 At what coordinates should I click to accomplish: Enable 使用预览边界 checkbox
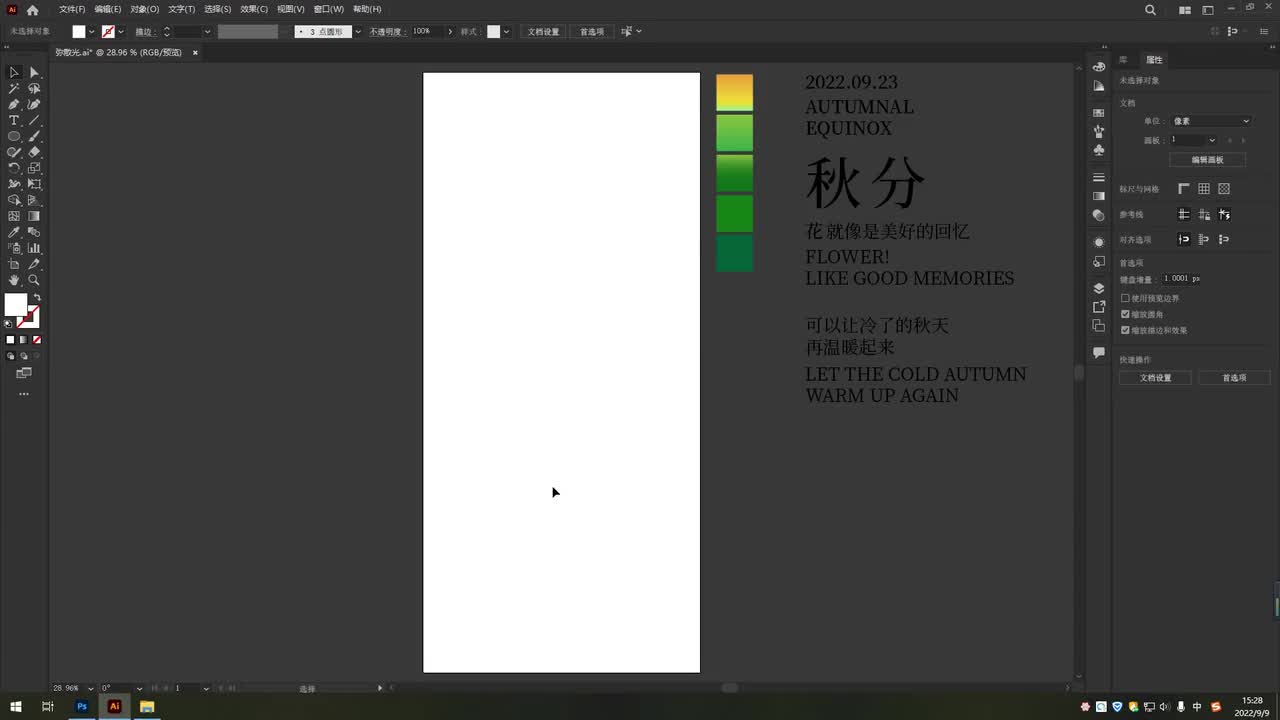click(1125, 298)
